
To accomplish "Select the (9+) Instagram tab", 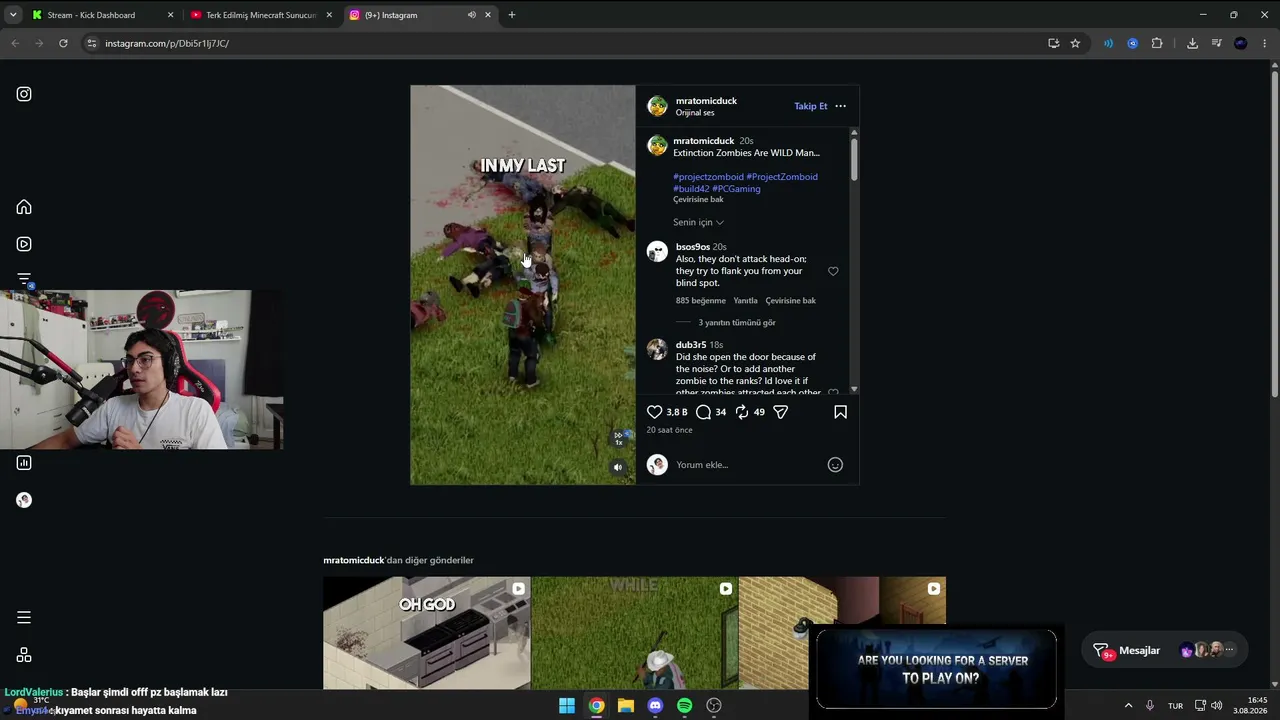I will pos(420,15).
